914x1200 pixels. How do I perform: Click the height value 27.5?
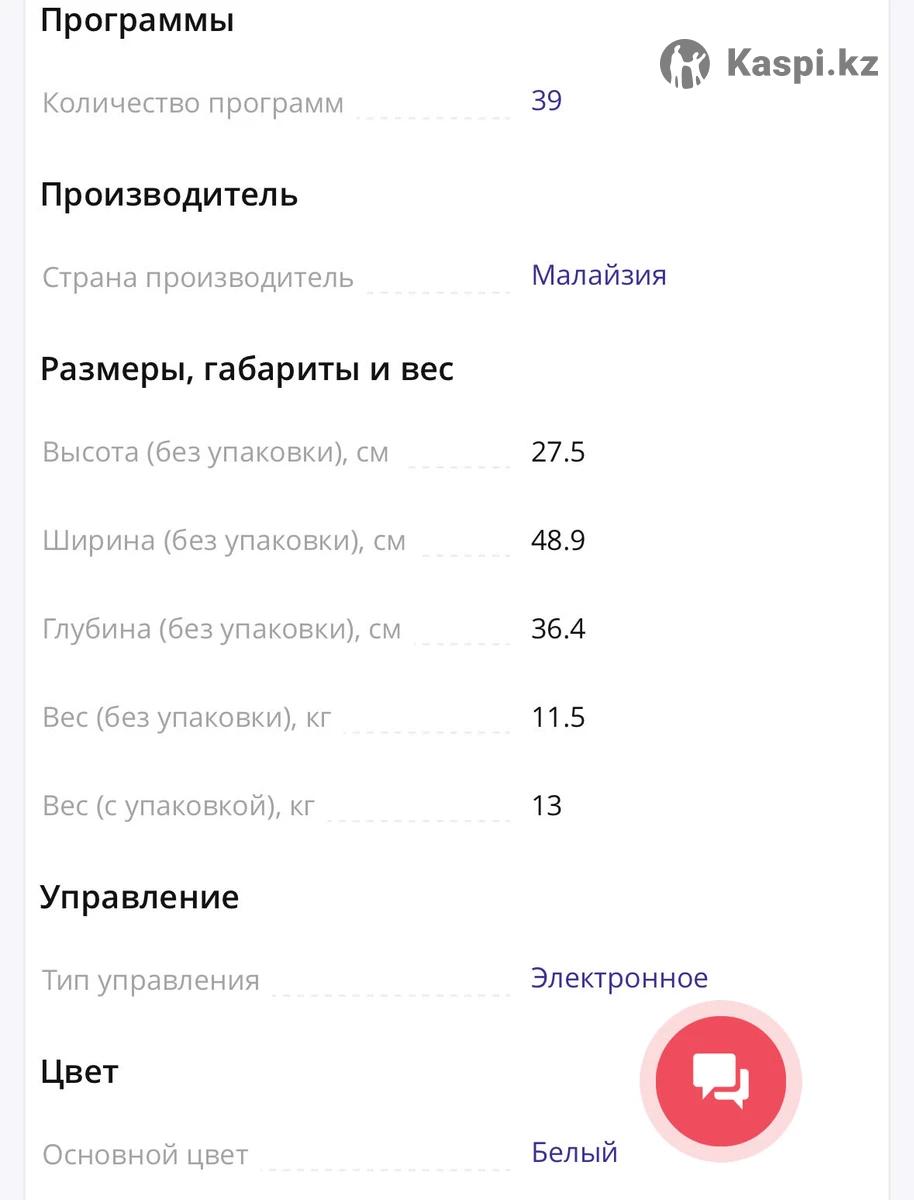(558, 453)
